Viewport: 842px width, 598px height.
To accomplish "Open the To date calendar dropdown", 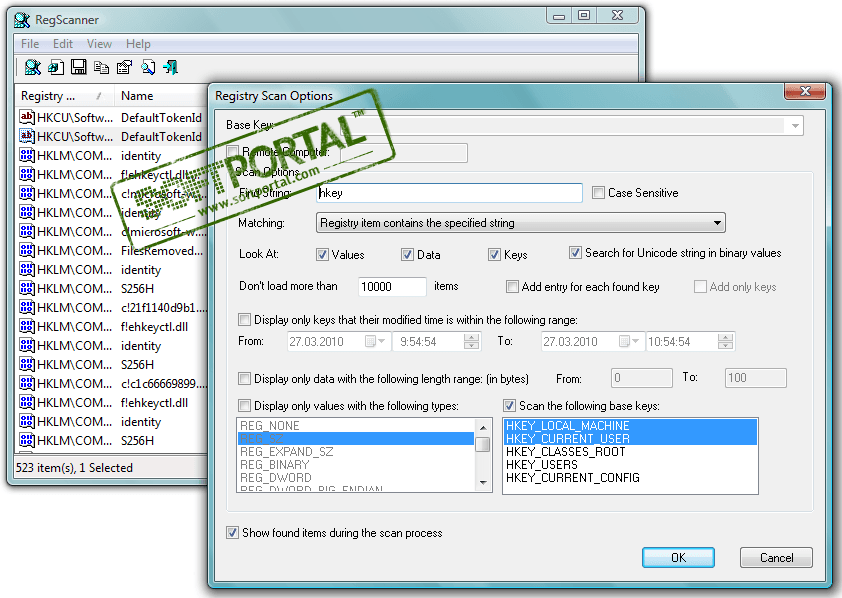I will [x=630, y=341].
